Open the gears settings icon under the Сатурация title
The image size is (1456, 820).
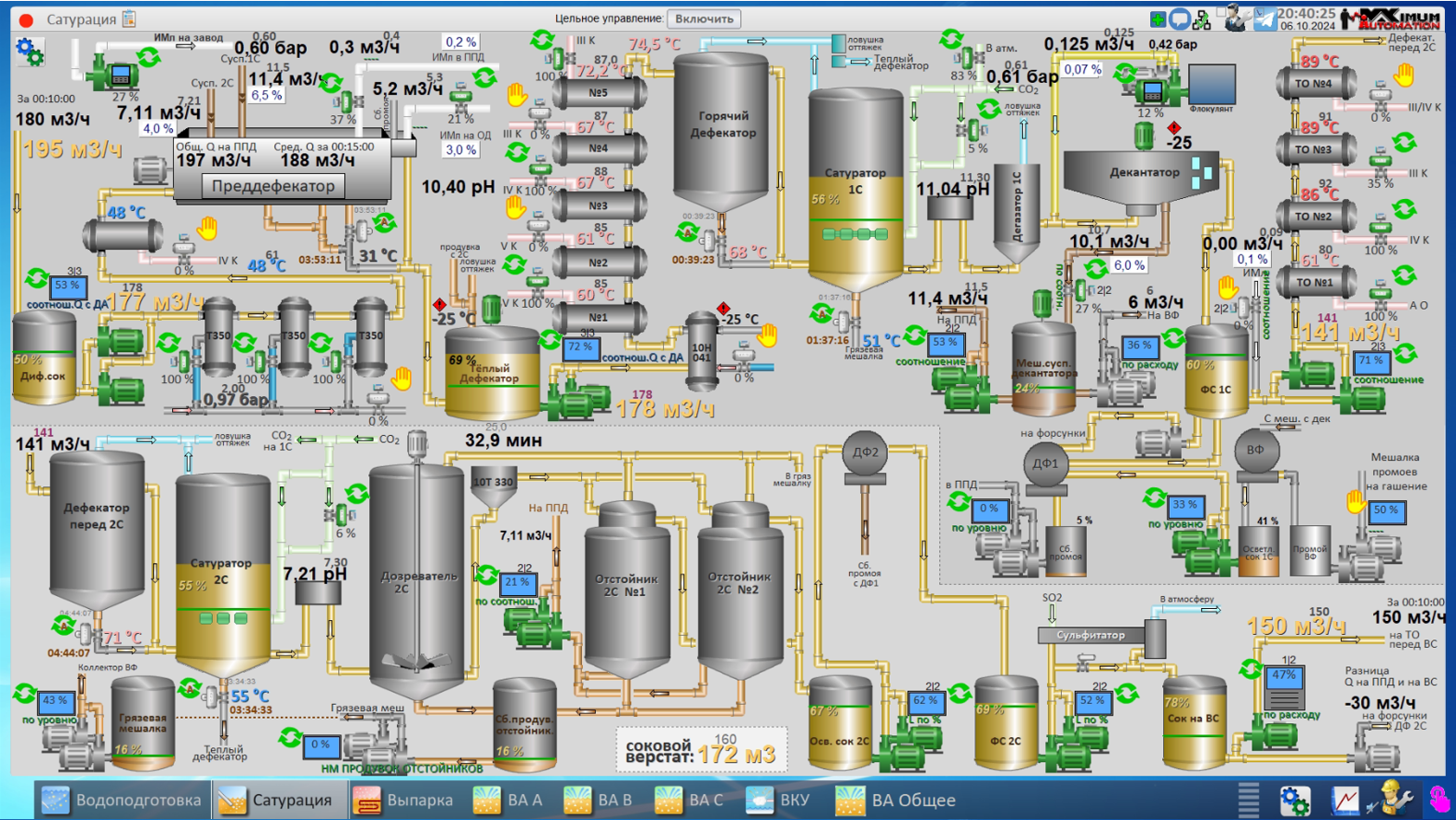click(x=29, y=52)
